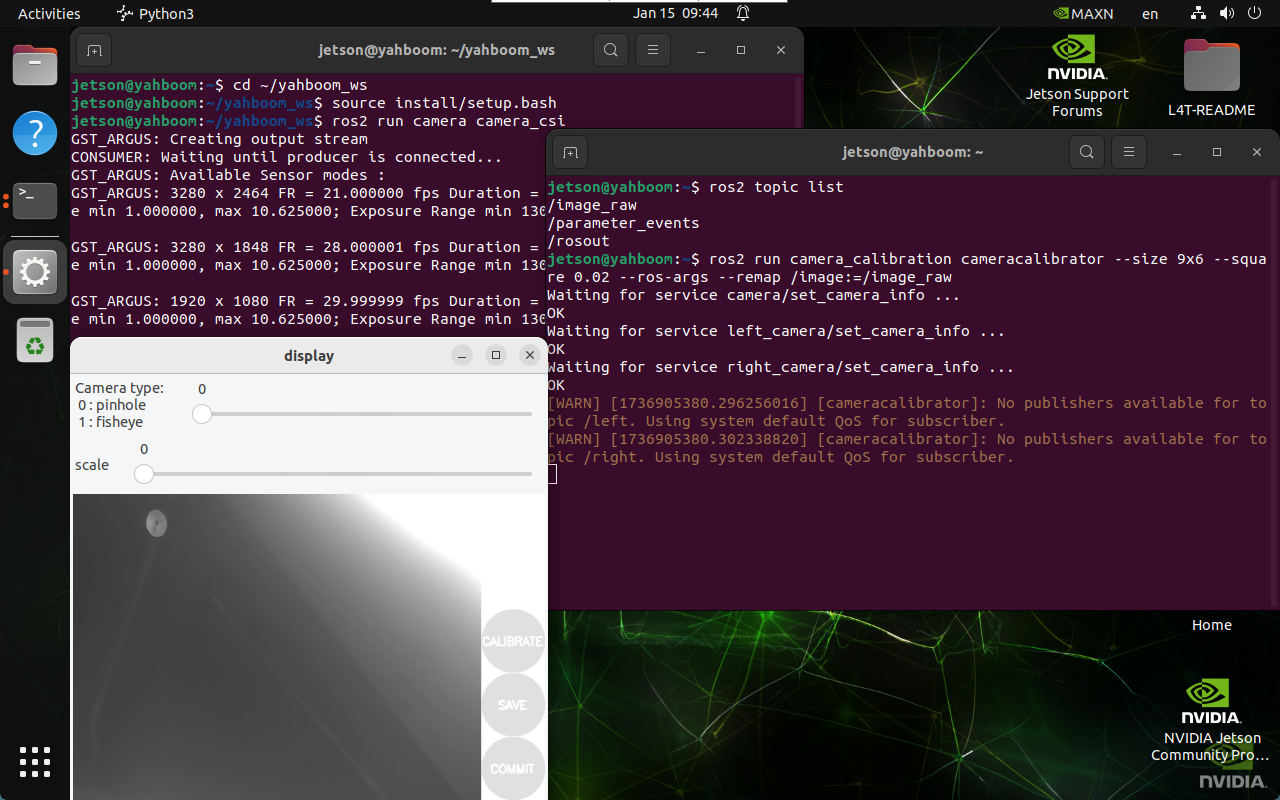Open Python3 app menu in top bar
The width and height of the screenshot is (1280, 800).
[155, 13]
